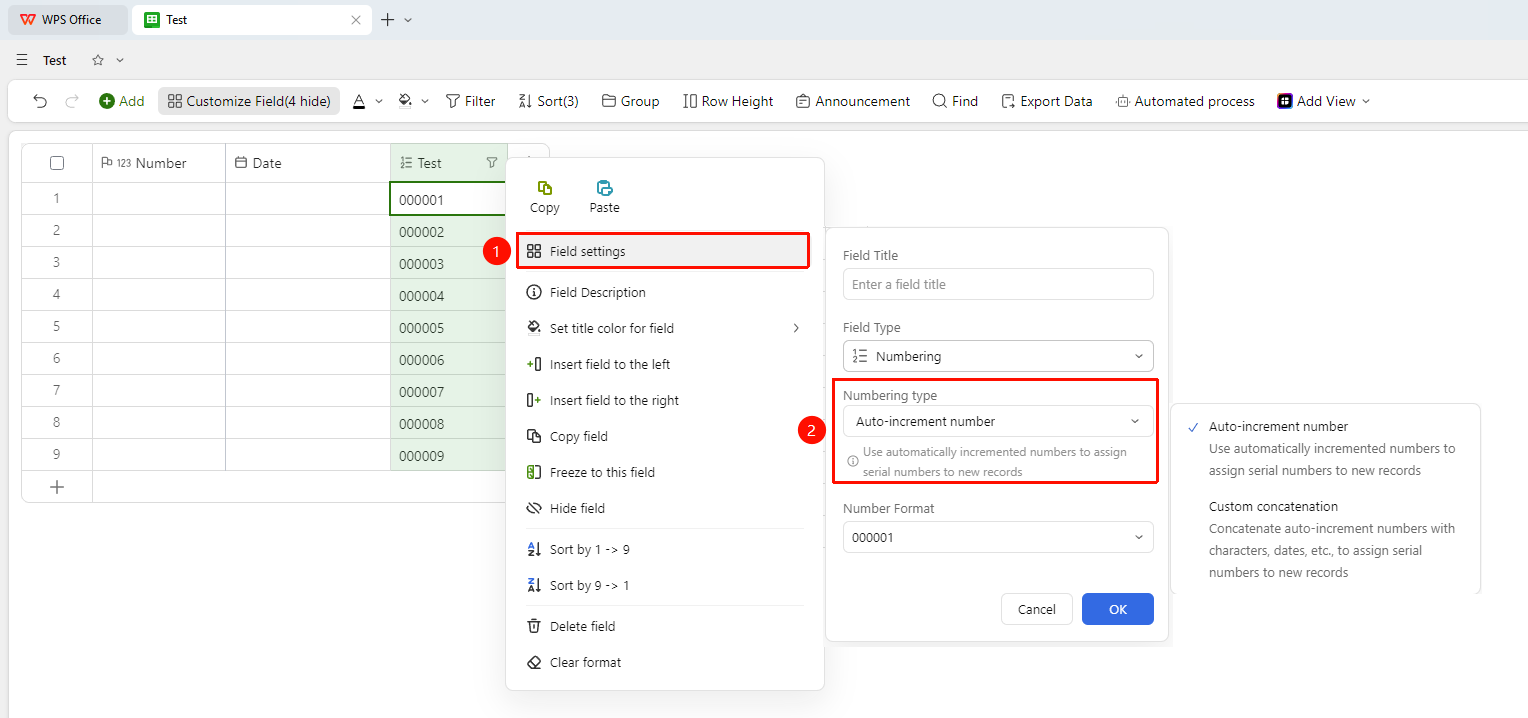Image resolution: width=1528 pixels, height=718 pixels.
Task: Open the Field Type Numbering dropdown
Action: tap(998, 356)
